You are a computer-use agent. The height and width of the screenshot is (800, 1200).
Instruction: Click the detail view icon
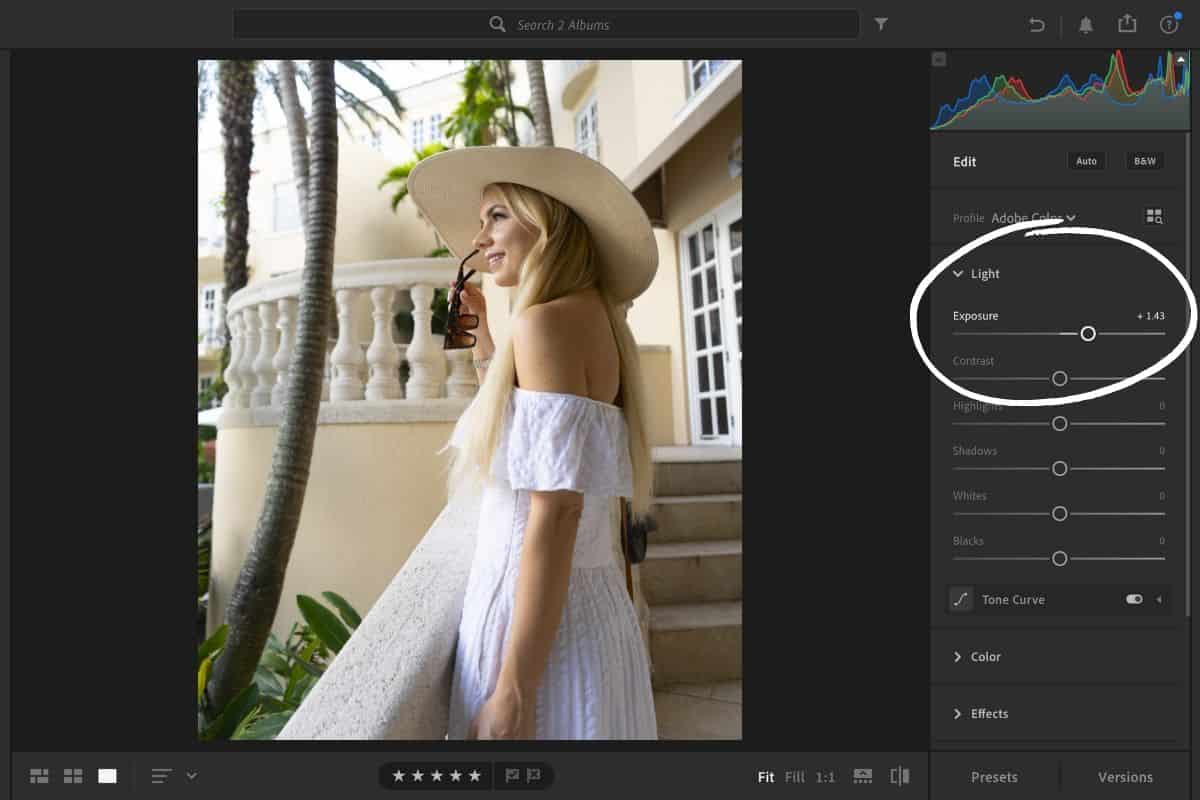(x=106, y=775)
